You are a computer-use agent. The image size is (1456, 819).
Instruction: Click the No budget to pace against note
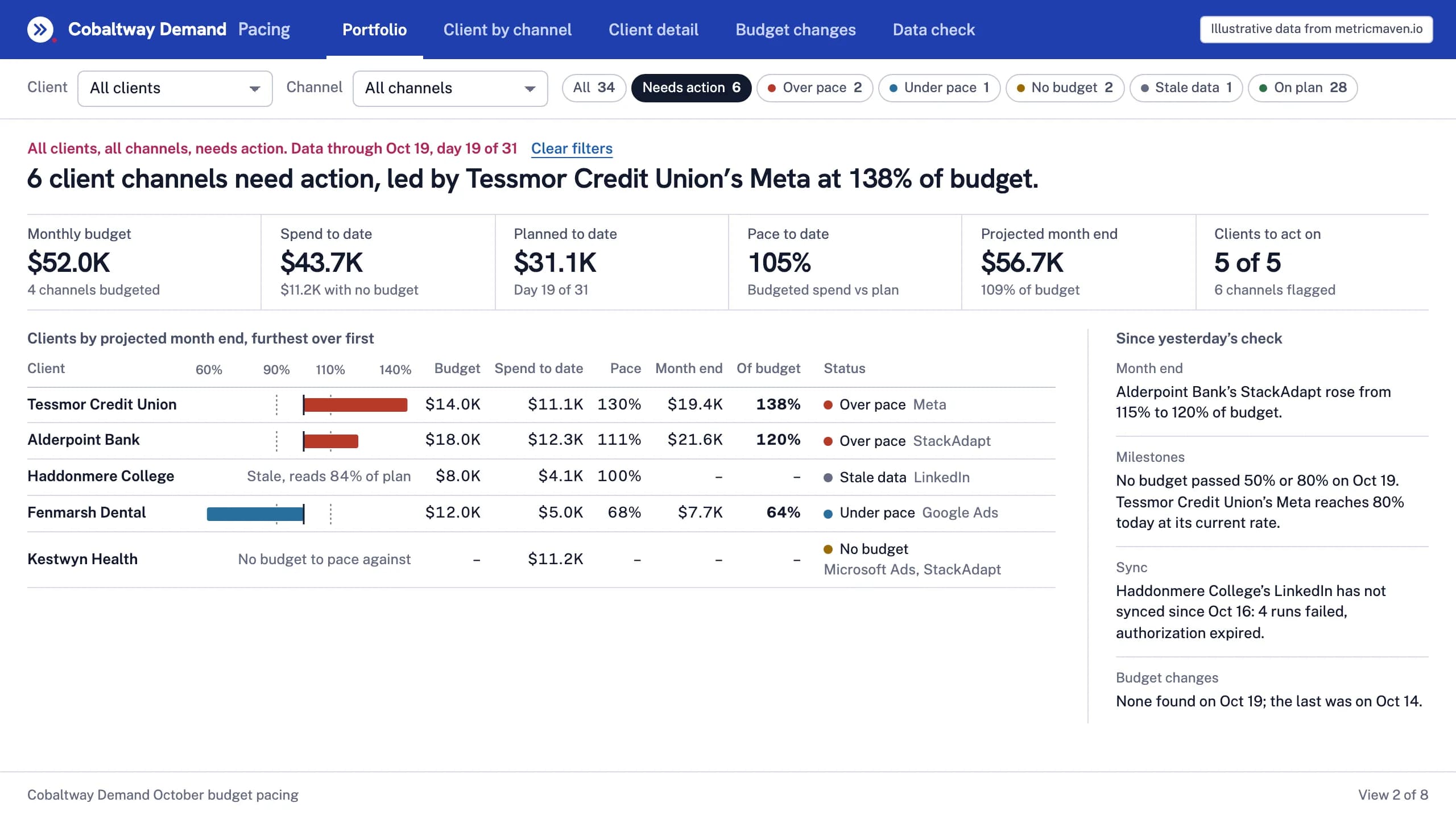tap(324, 559)
